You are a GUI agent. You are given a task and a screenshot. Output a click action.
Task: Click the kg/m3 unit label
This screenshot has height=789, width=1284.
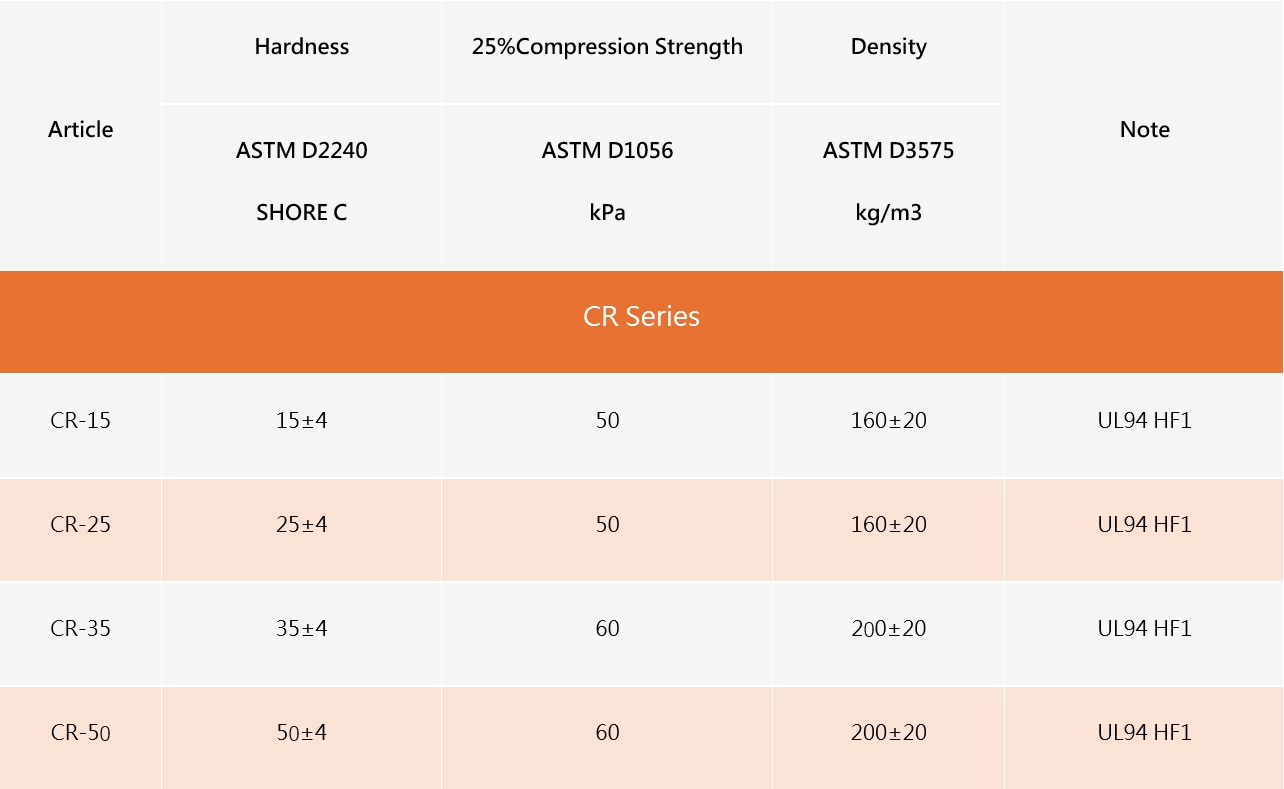coord(888,213)
